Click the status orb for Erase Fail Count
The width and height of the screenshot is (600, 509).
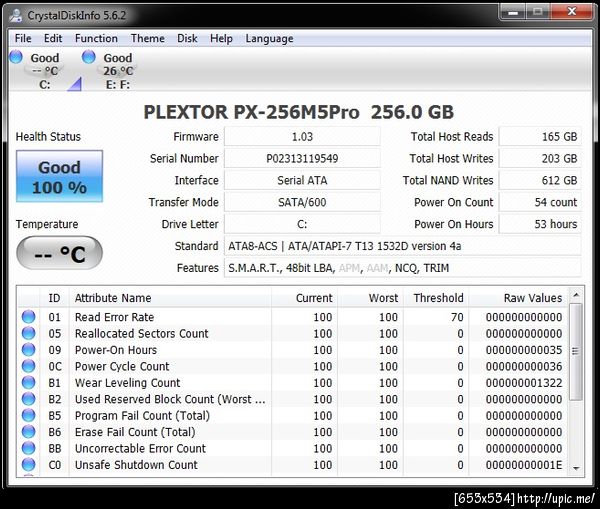click(x=28, y=432)
